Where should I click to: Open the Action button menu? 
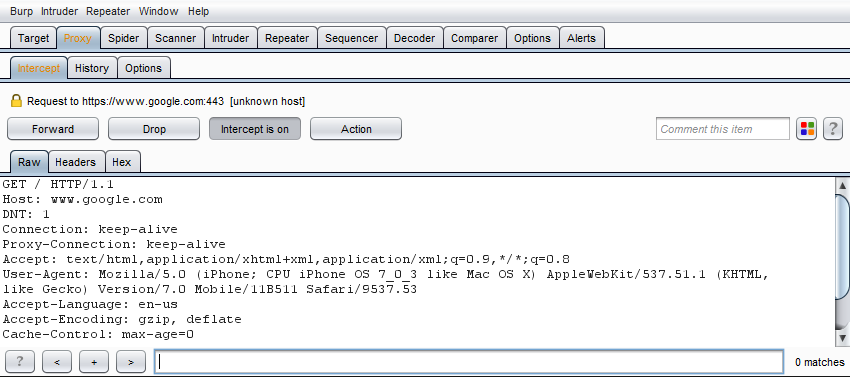[x=356, y=129]
